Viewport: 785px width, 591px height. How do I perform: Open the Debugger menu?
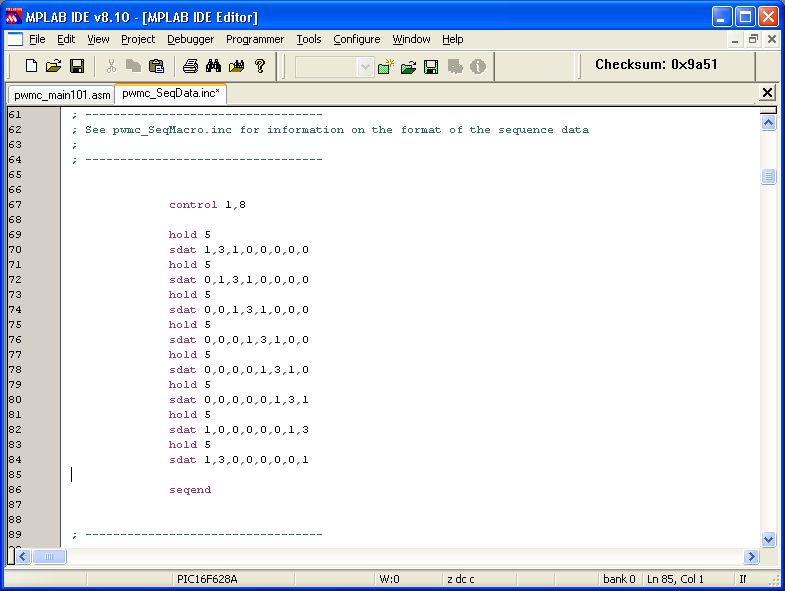coord(190,39)
